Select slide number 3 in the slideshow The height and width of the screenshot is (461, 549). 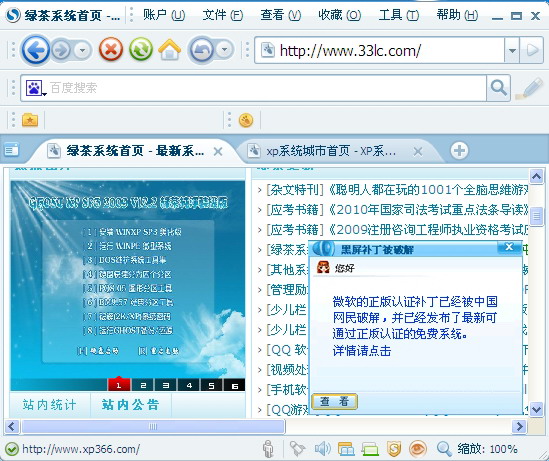166,385
